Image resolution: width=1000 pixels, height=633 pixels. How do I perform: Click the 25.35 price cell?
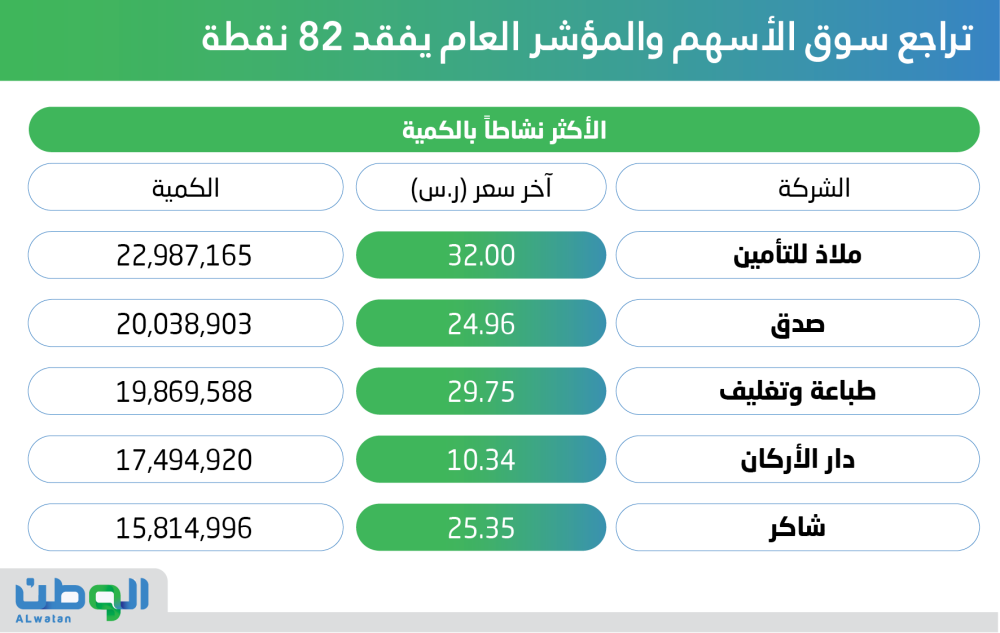point(481,527)
